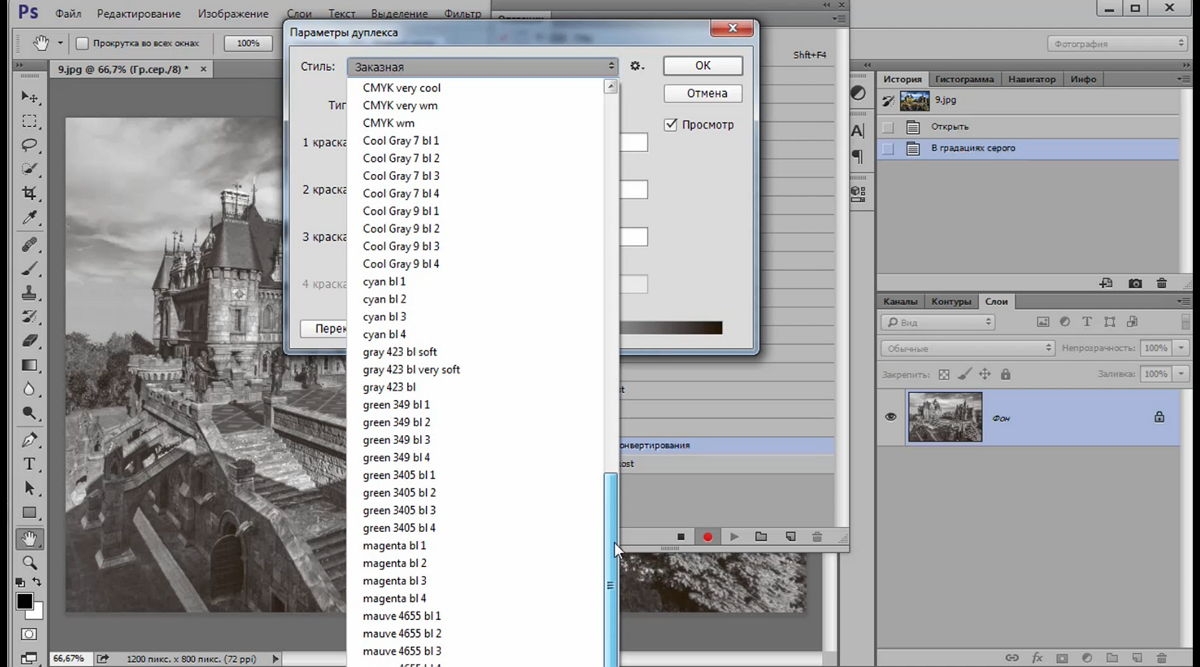
Task: Select the Clone Stamp tool
Action: (x=30, y=293)
